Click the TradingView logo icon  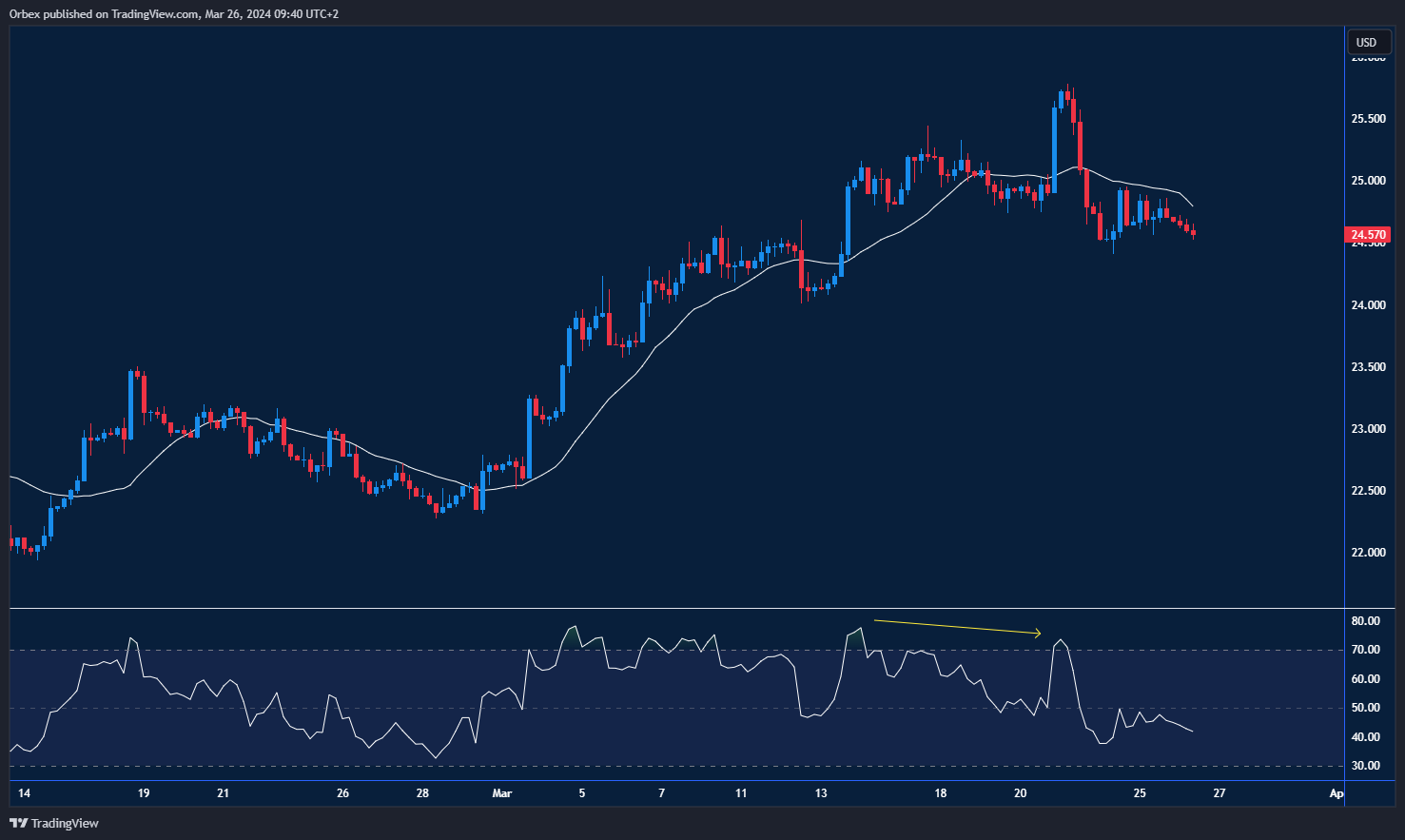(18, 823)
